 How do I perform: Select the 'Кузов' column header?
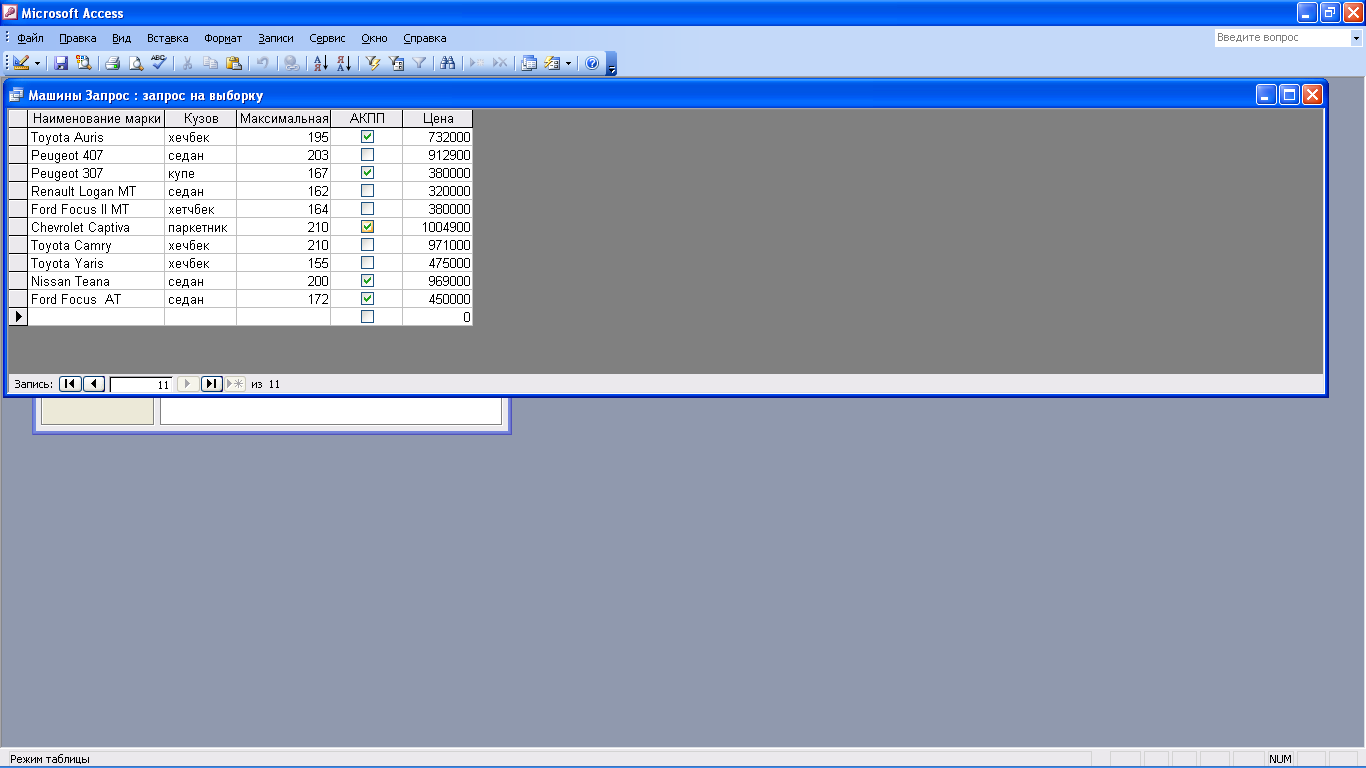tap(201, 119)
